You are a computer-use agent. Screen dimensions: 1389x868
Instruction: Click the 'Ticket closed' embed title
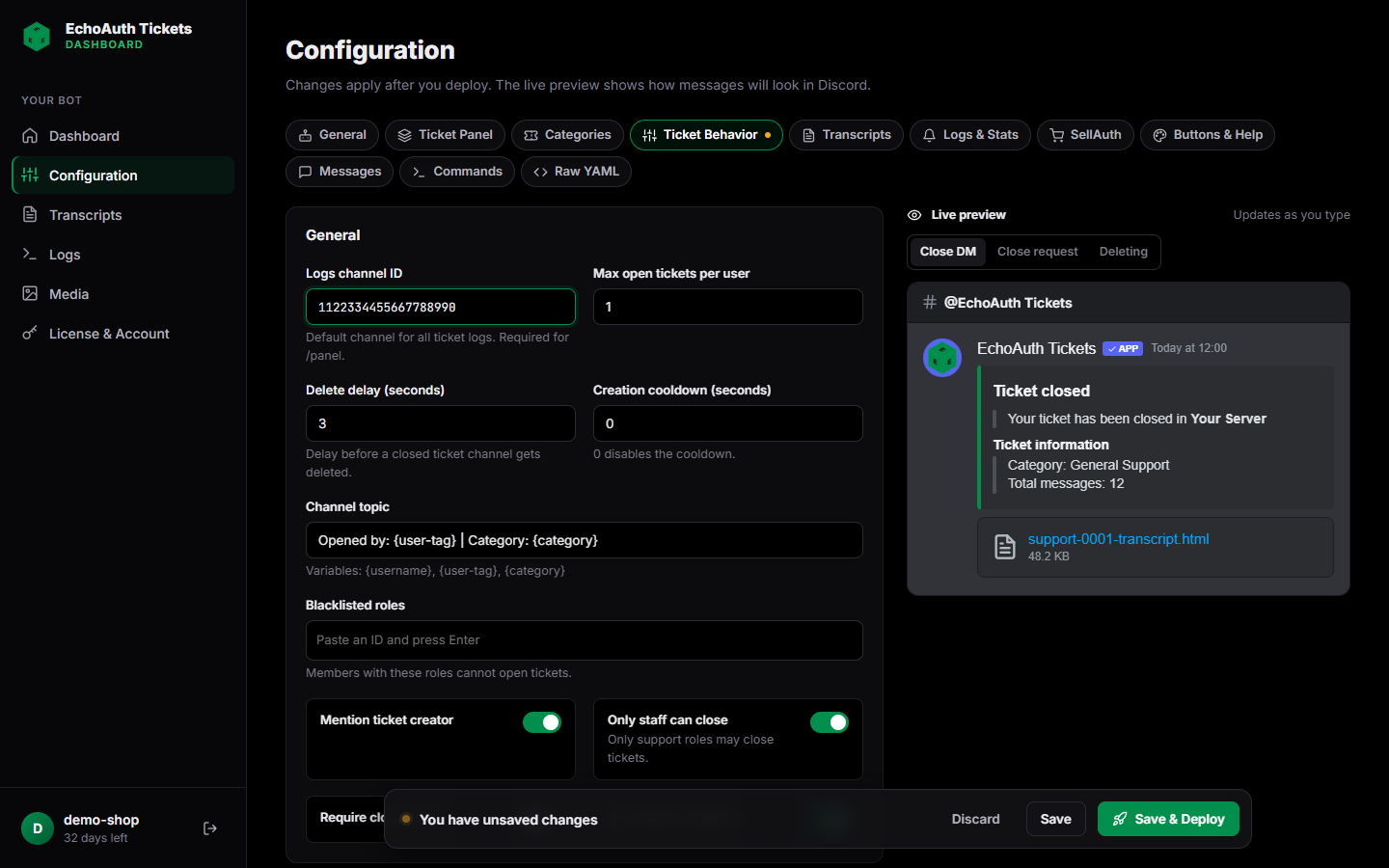pos(1042,391)
